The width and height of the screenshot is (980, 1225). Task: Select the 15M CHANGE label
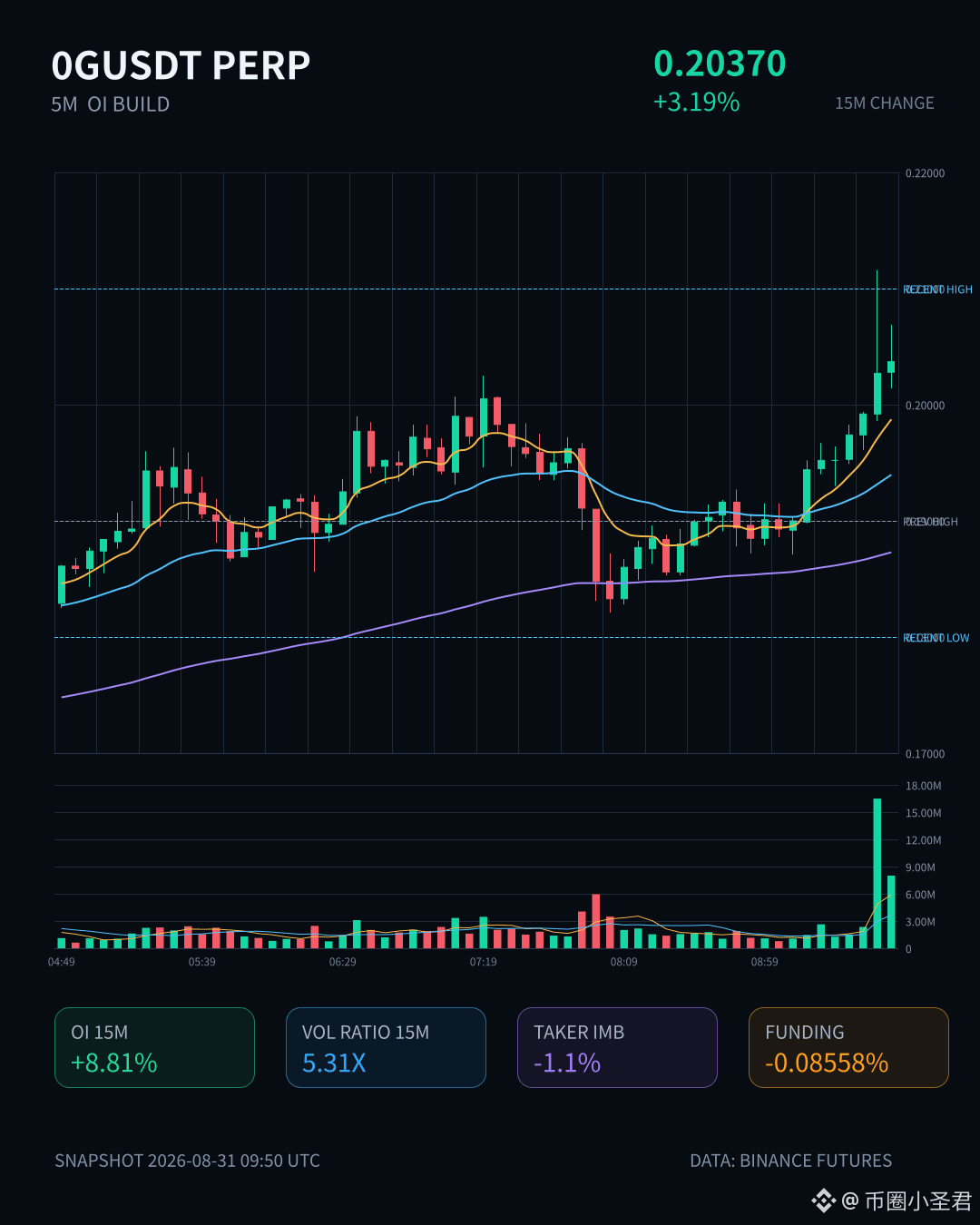(885, 103)
